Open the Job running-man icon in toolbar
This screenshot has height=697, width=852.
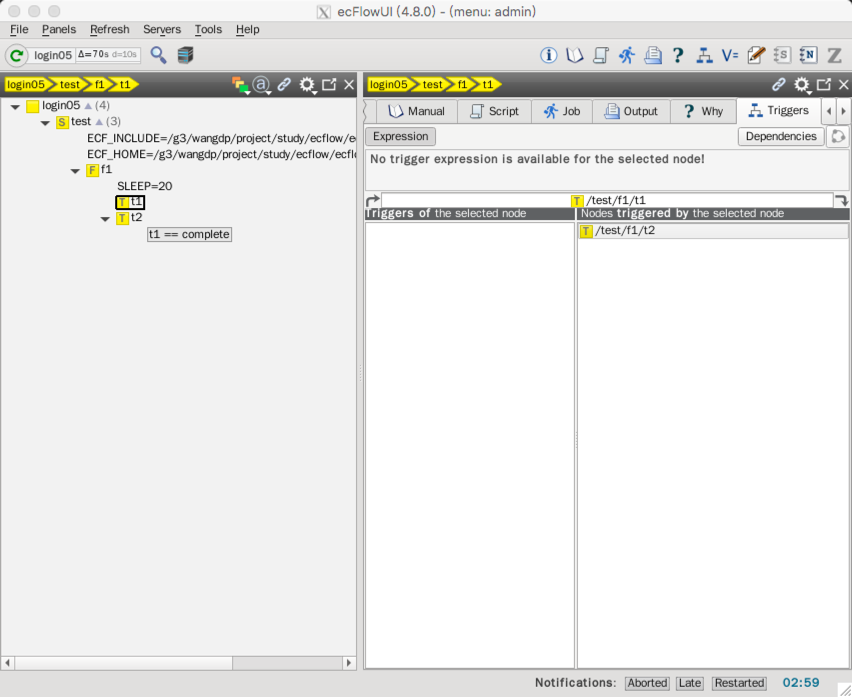pos(627,55)
